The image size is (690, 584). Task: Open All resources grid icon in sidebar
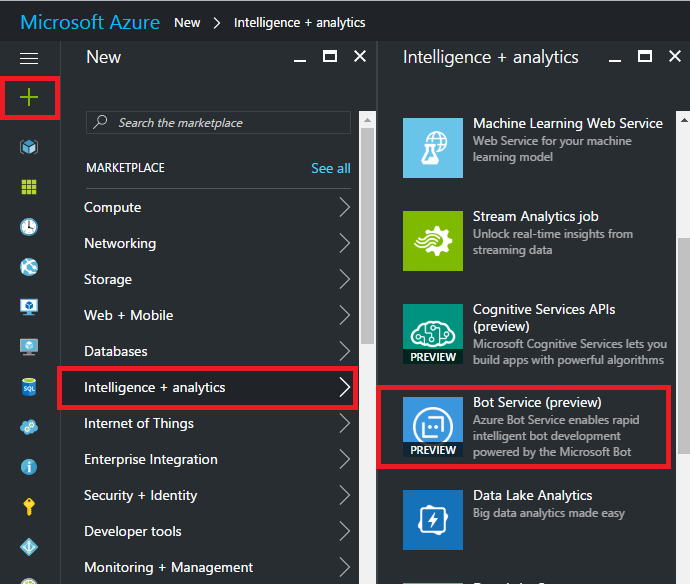click(29, 187)
